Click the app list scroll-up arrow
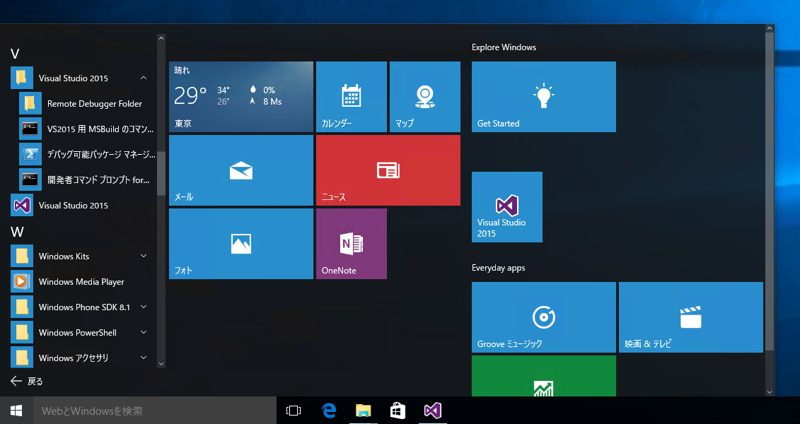 pos(161,38)
